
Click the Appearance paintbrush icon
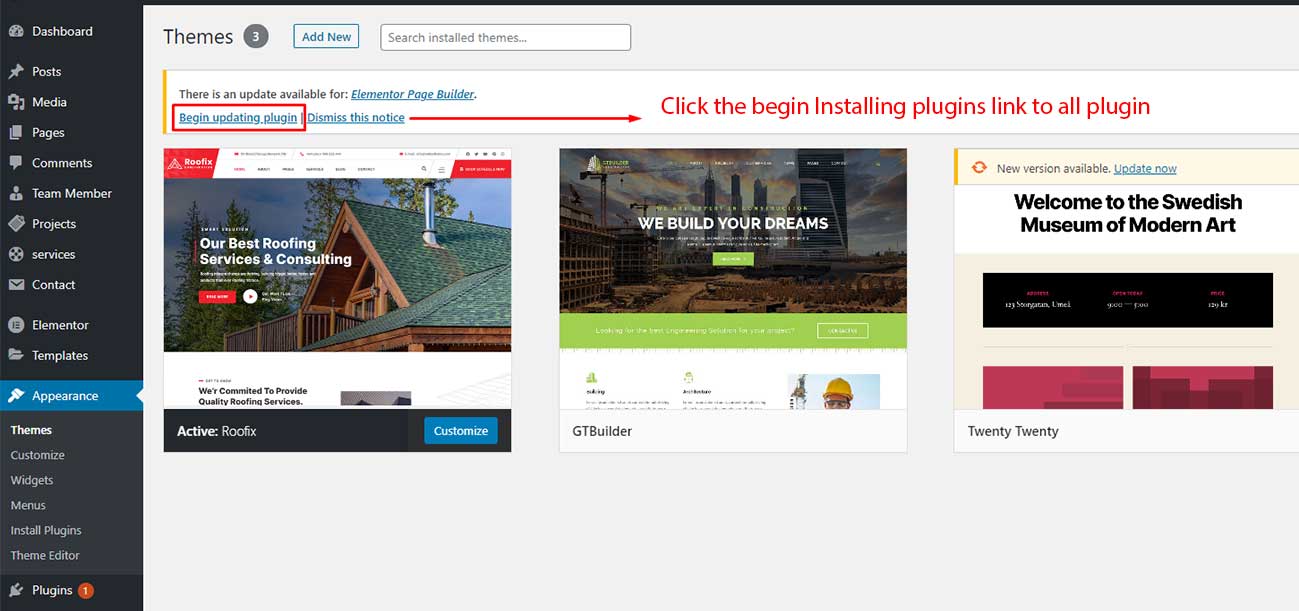point(16,396)
